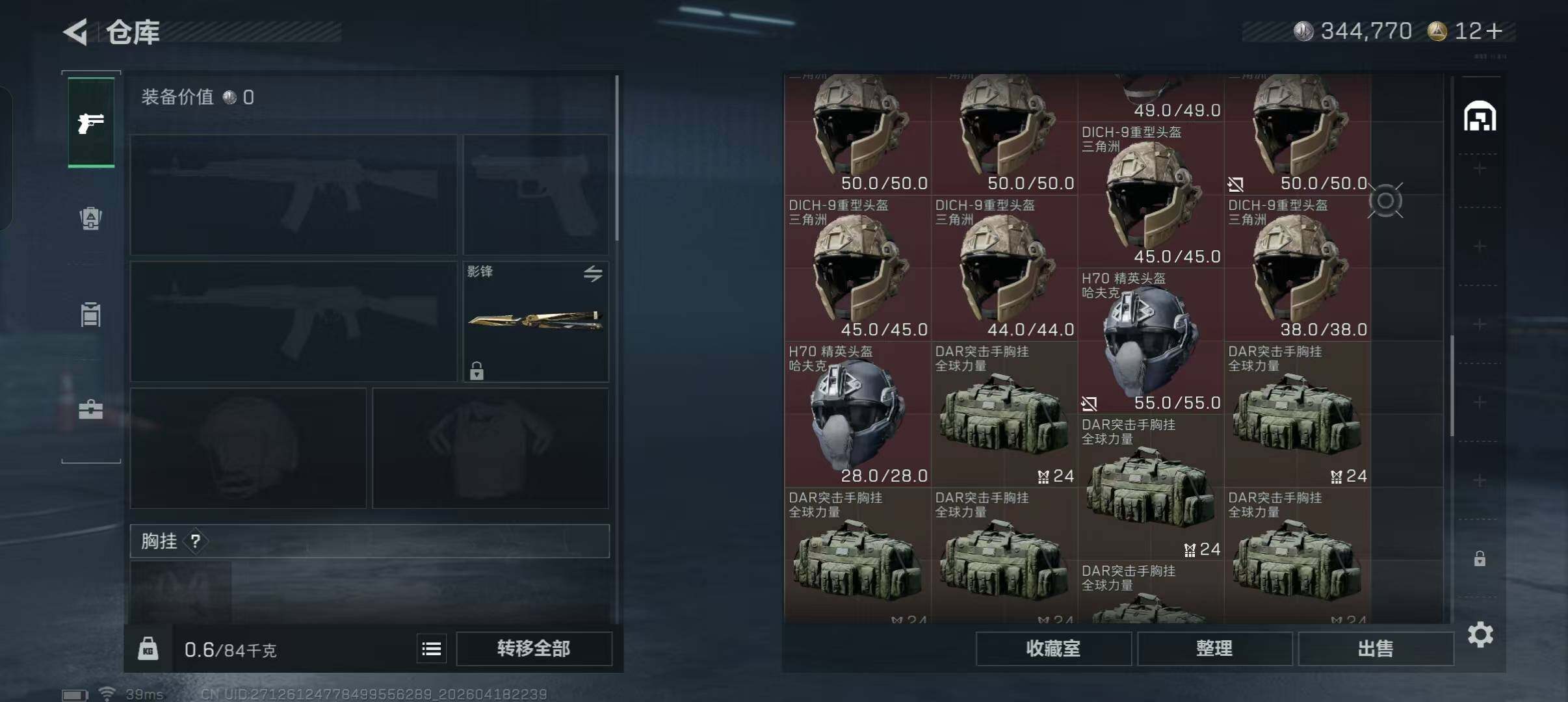1568x702 pixels.
Task: Select the H70 精英头盔 with 28.0/28.0 durability
Action: point(857,415)
